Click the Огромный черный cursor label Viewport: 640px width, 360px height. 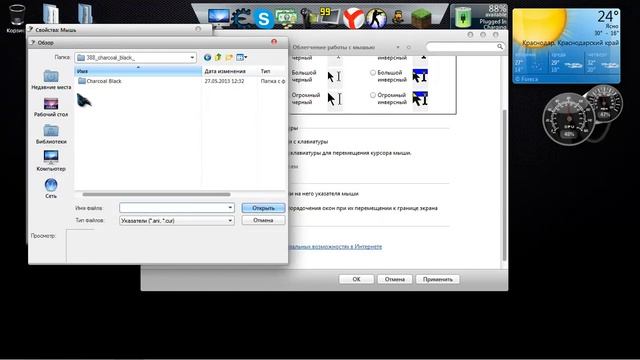click(x=306, y=99)
